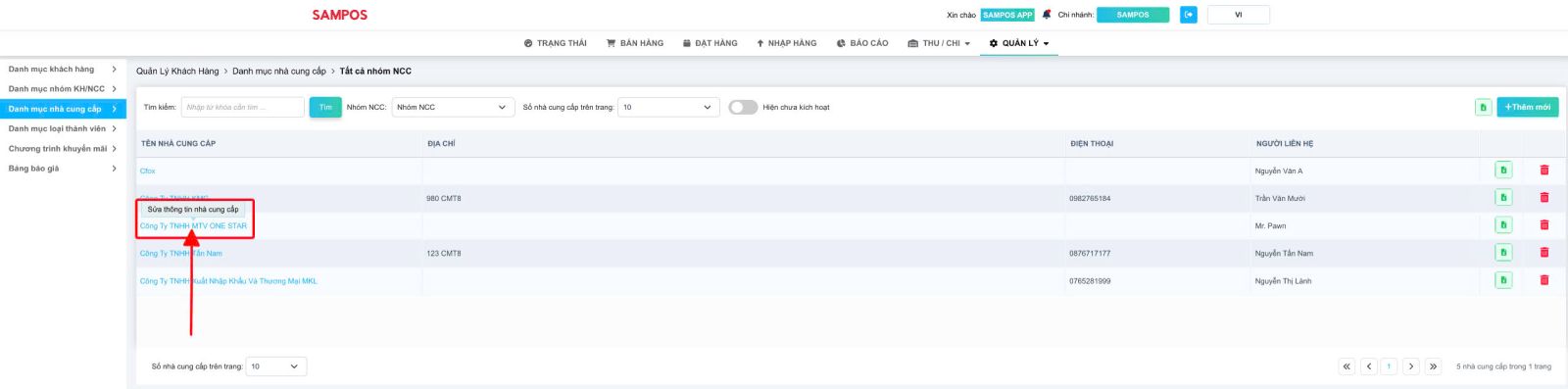The height and width of the screenshot is (389, 1568).
Task: Click the address cell 123 CMT8
Action: coord(444,254)
